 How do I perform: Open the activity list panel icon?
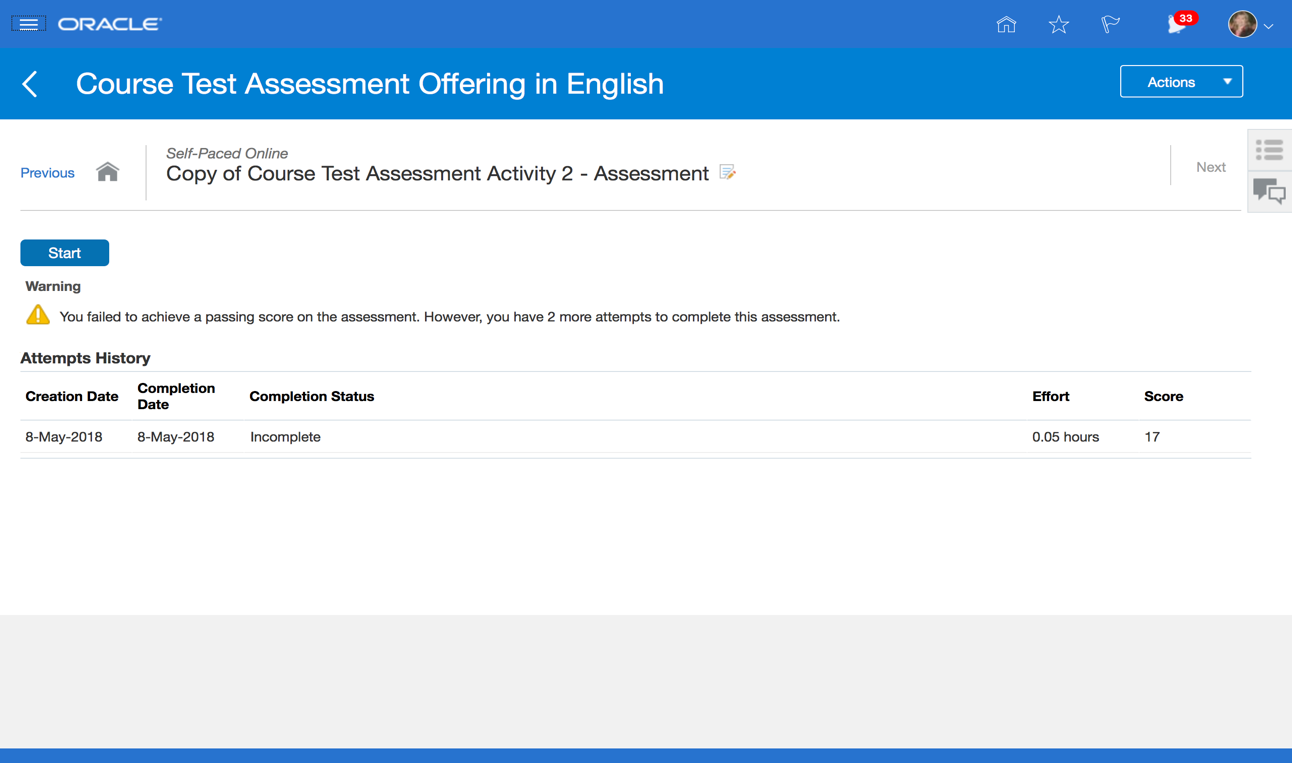click(1269, 151)
